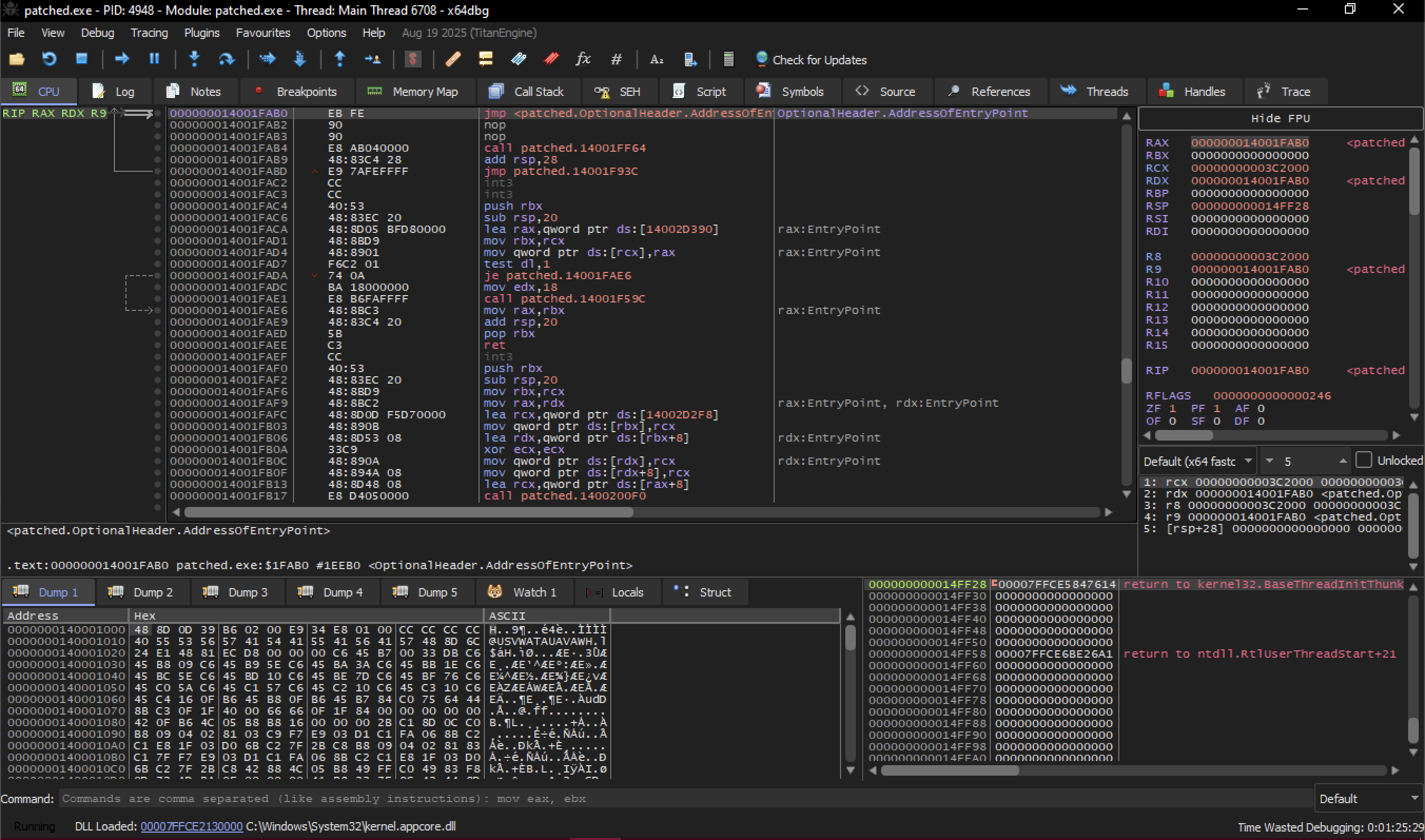
Task: Open calling convention dropdown Default x64 fastcall
Action: [x=1197, y=461]
